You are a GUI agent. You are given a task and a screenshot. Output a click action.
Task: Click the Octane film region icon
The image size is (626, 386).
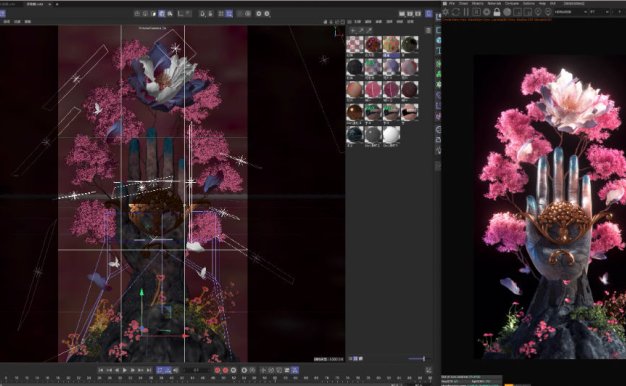coord(528,12)
